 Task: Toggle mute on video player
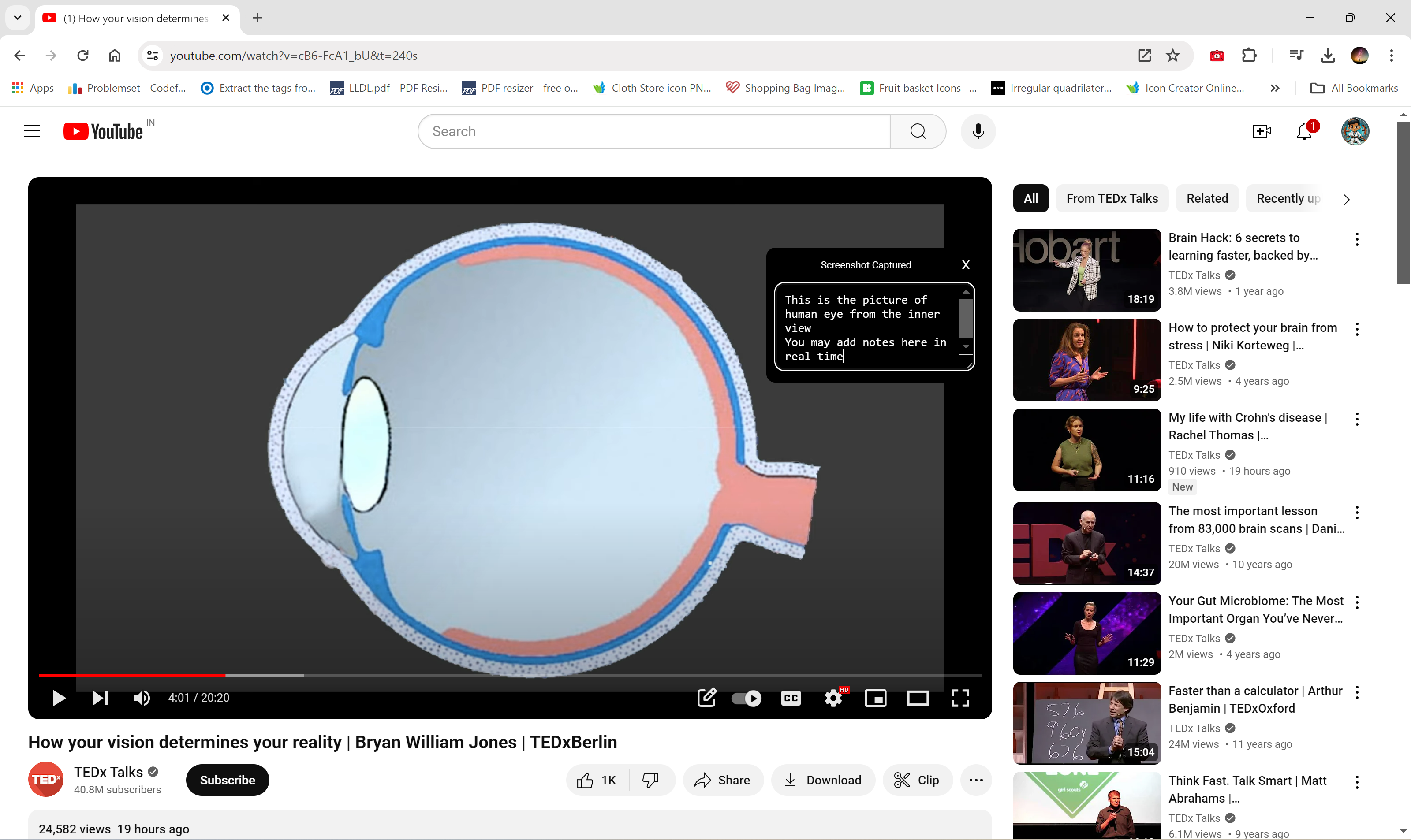[141, 697]
